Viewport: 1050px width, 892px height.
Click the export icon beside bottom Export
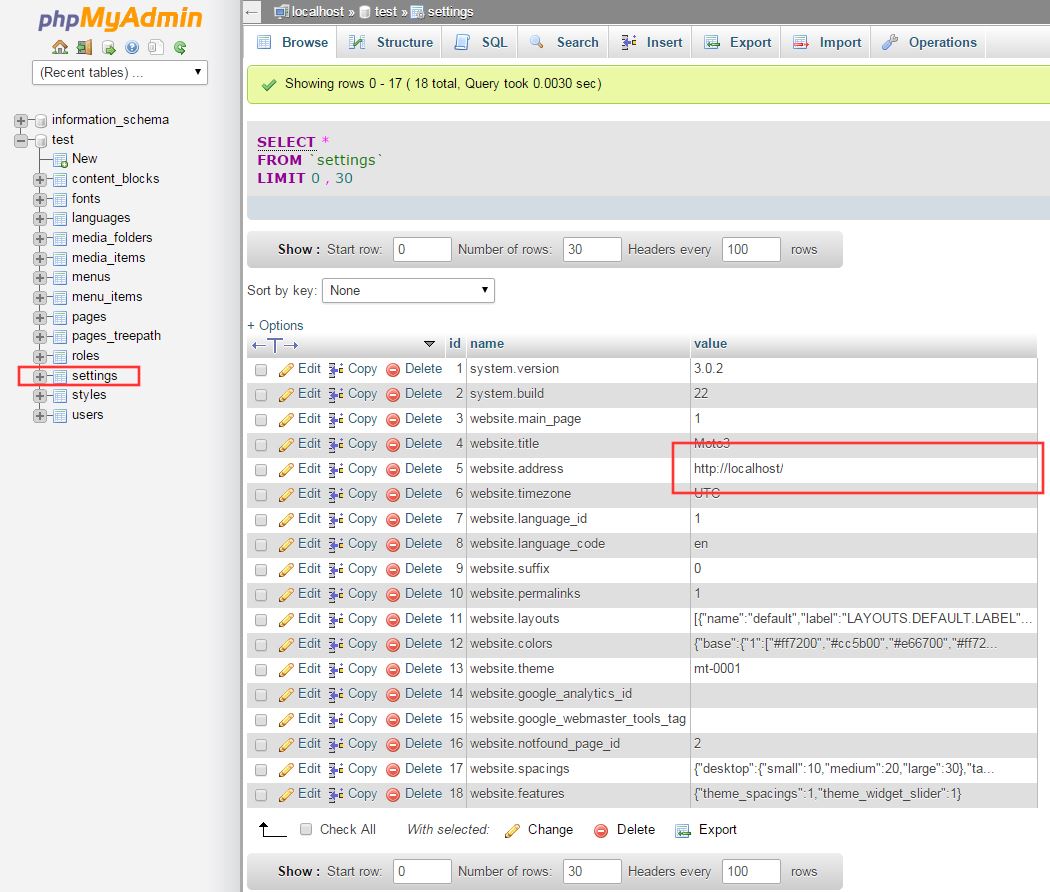[682, 830]
